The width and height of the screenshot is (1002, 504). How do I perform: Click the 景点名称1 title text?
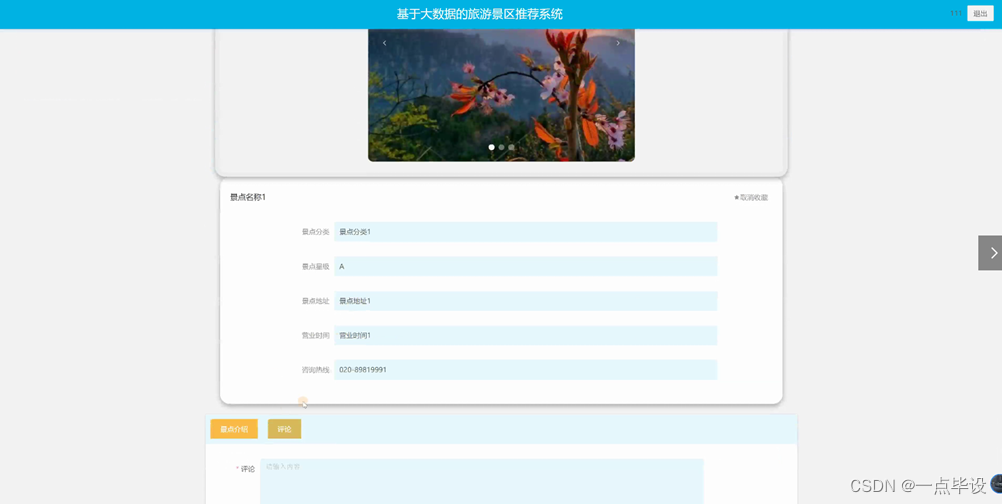(248, 197)
